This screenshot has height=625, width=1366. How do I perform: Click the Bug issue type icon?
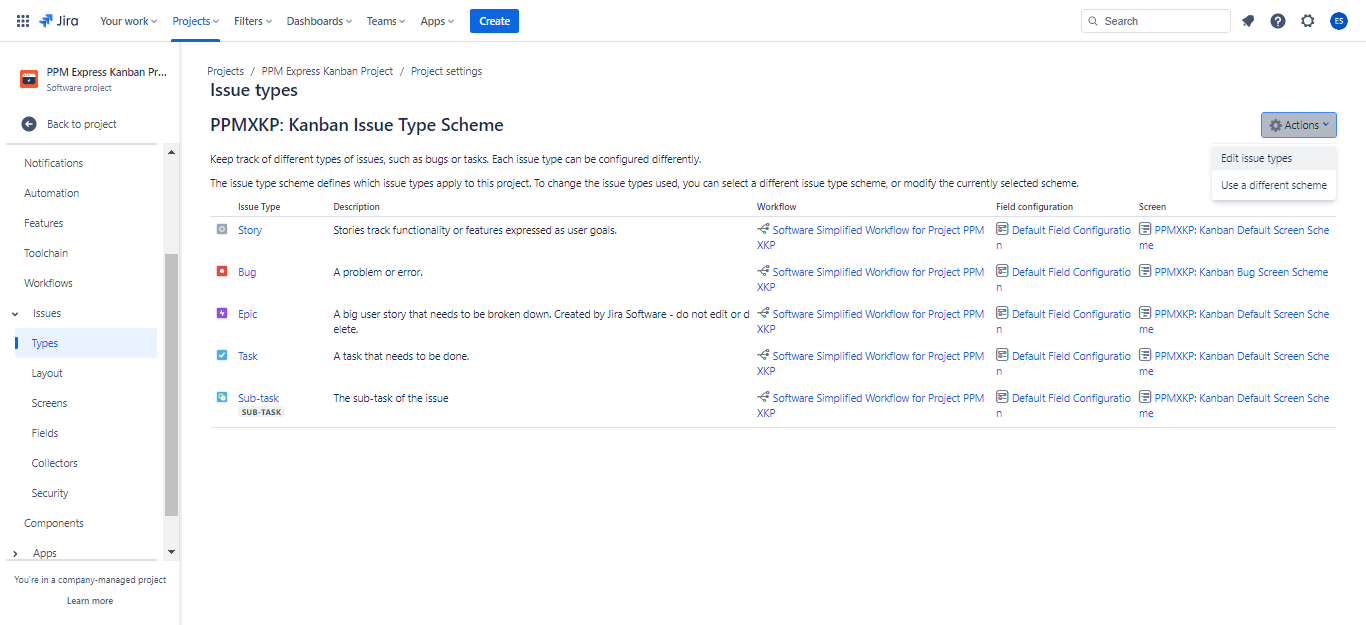pyautogui.click(x=222, y=271)
